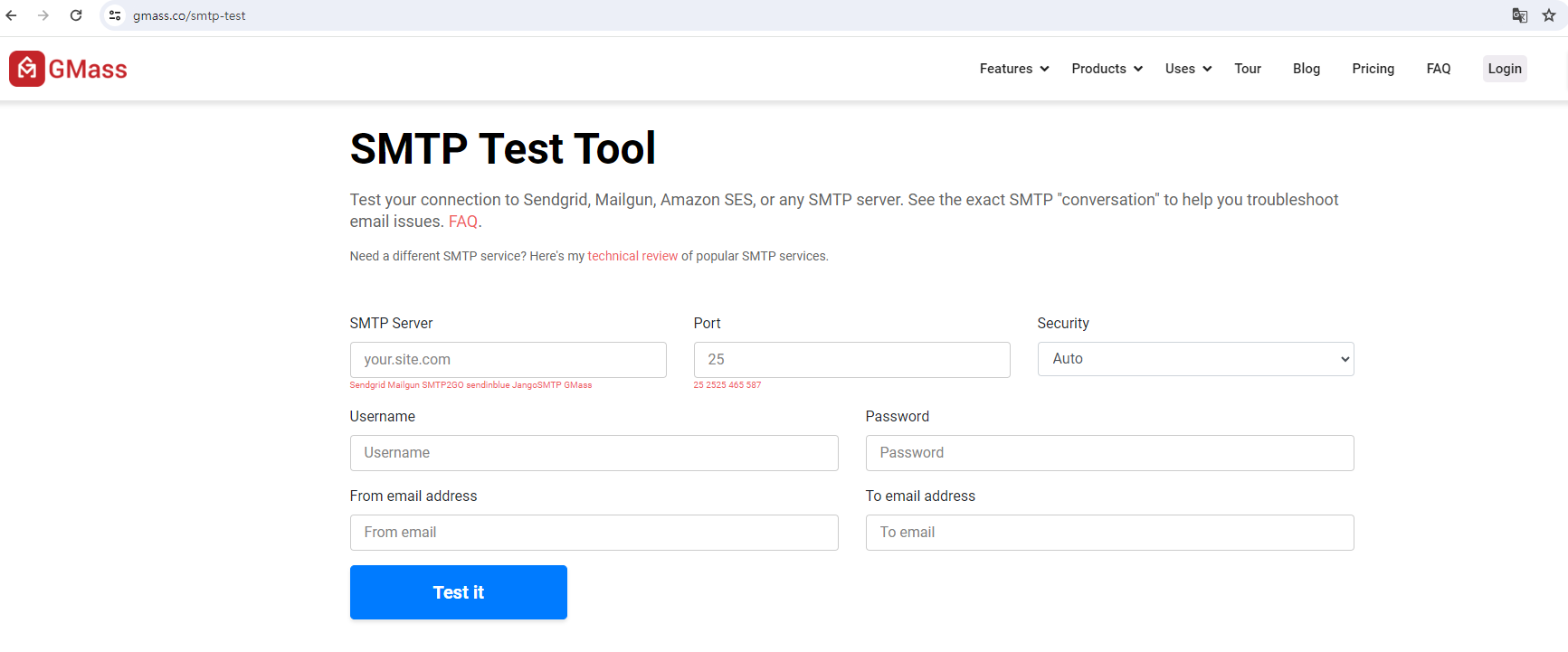Expand the Features menu
This screenshot has height=652, width=1568.
click(1014, 69)
